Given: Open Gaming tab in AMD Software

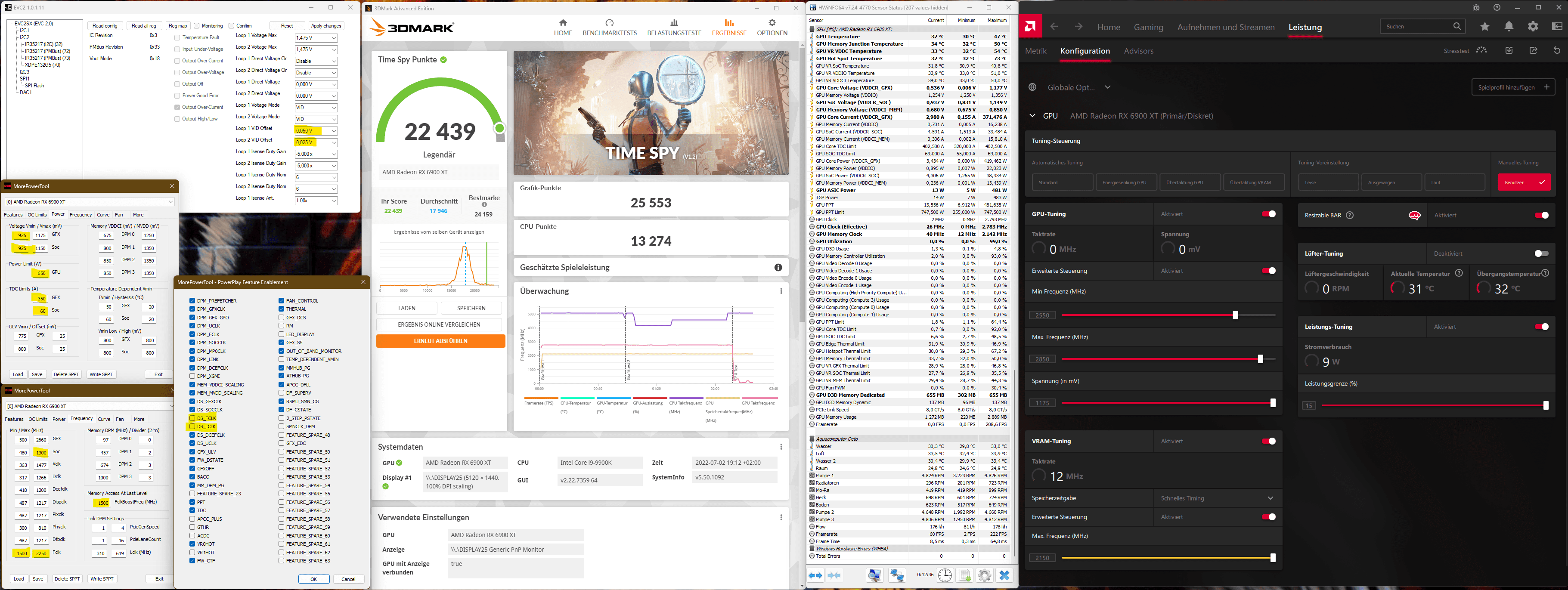Looking at the screenshot, I should tap(1149, 28).
